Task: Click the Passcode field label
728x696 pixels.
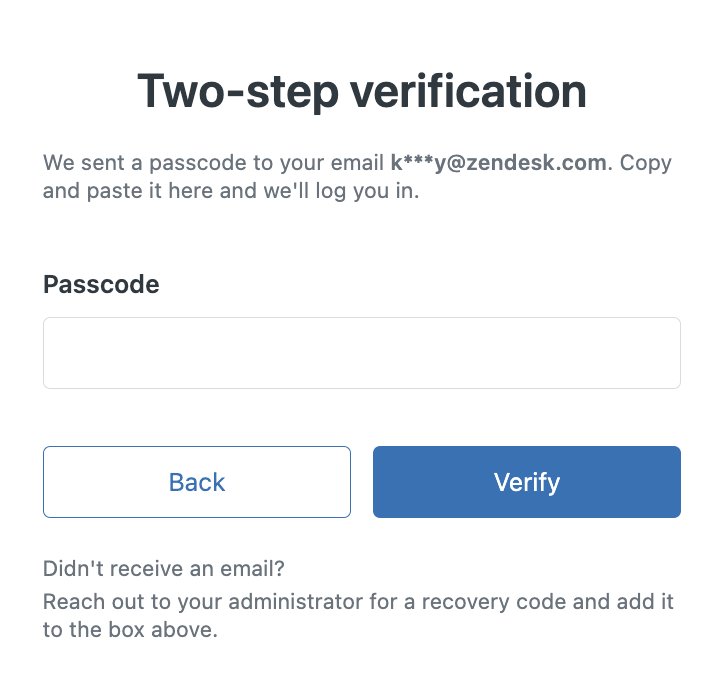Action: click(x=101, y=284)
